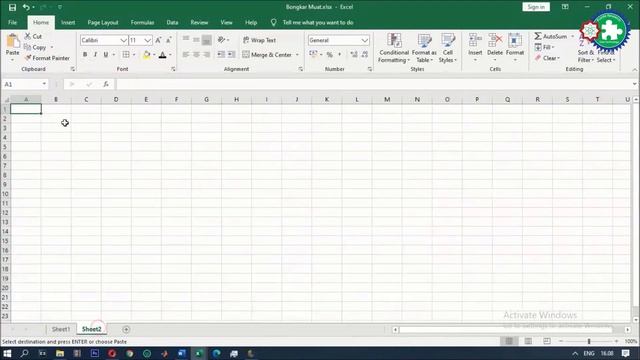Click the Delete cells icon
The height and width of the screenshot is (360, 640).
point(495,41)
